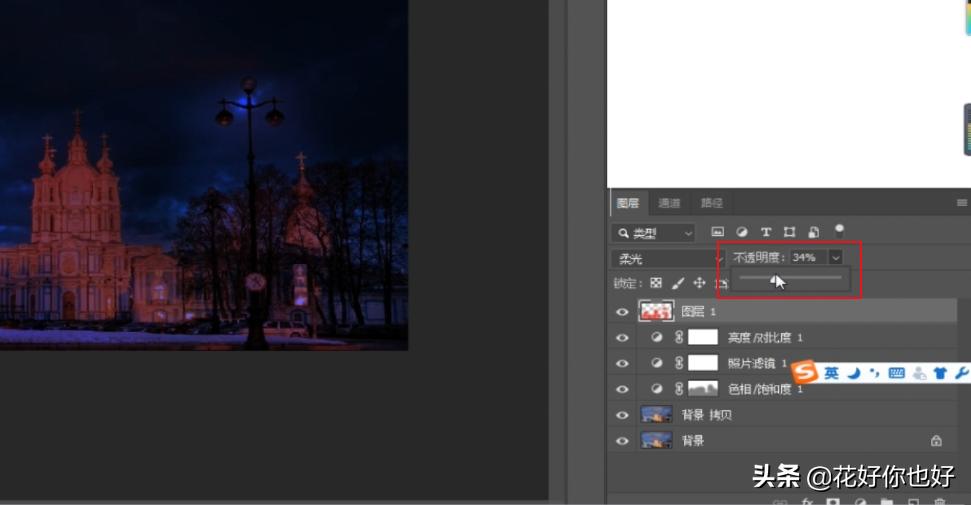Filter layers by adjustment layer type
The height and width of the screenshot is (505, 971).
pyautogui.click(x=742, y=232)
